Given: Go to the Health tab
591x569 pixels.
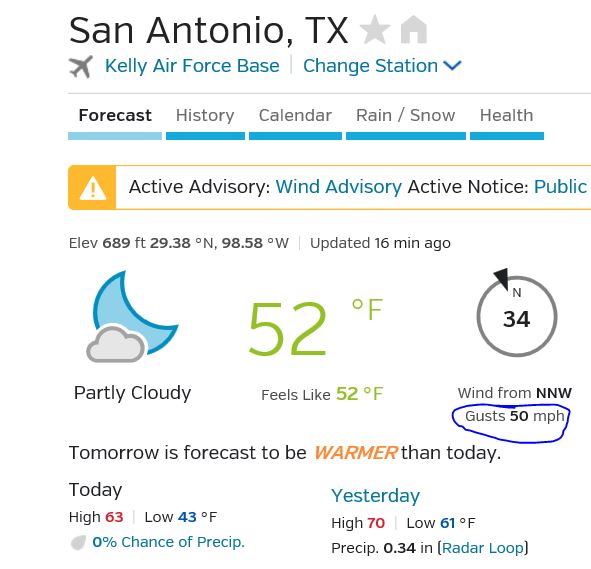Looking at the screenshot, I should click(507, 115).
